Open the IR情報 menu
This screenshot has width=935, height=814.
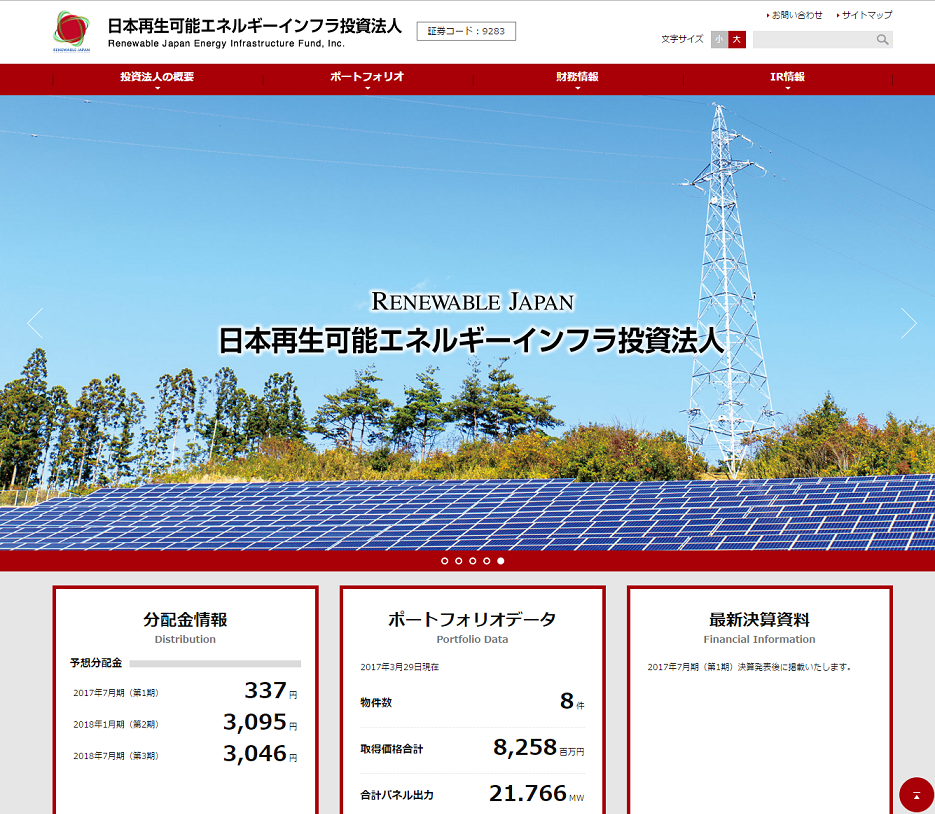click(788, 79)
